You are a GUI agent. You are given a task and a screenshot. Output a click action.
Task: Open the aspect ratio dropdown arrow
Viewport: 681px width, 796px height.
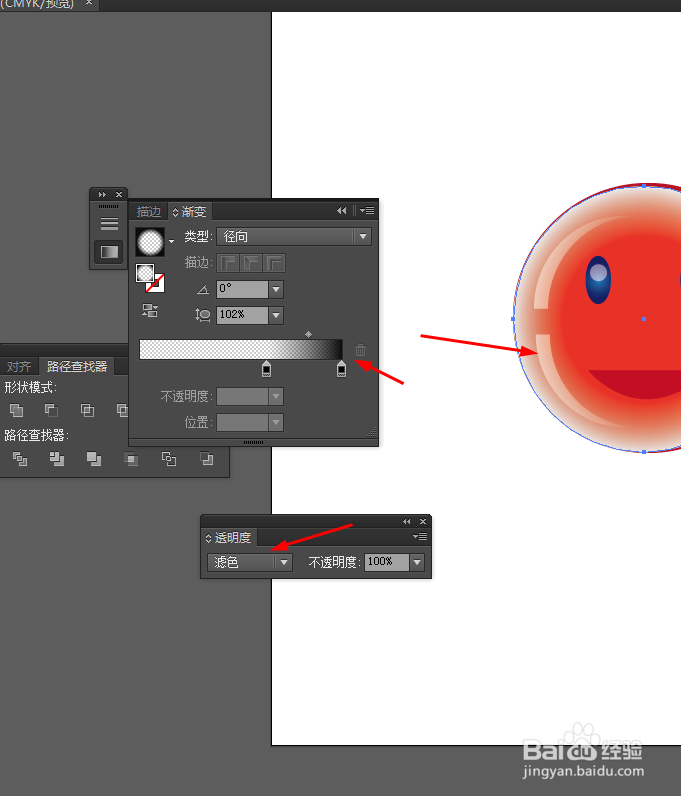click(x=276, y=315)
